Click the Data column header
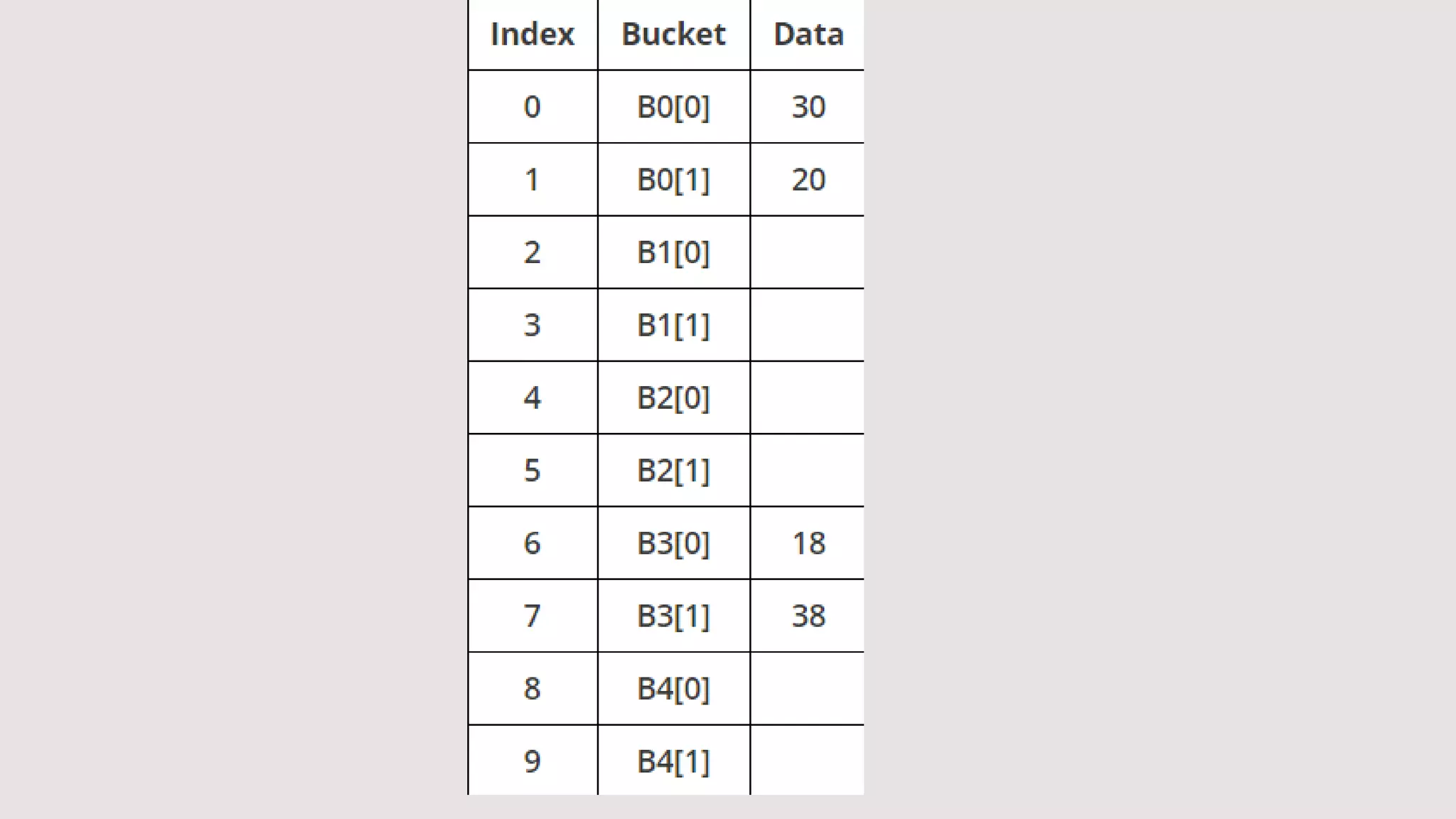The image size is (1456, 819). point(808,34)
